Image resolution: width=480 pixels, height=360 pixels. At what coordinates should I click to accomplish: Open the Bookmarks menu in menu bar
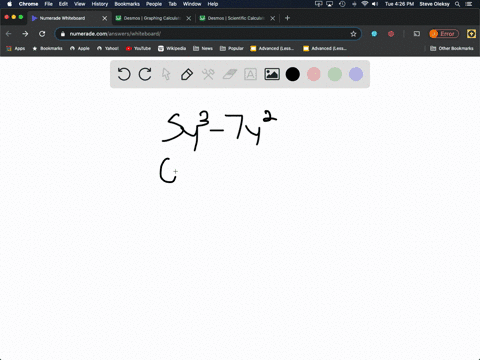tap(127, 4)
